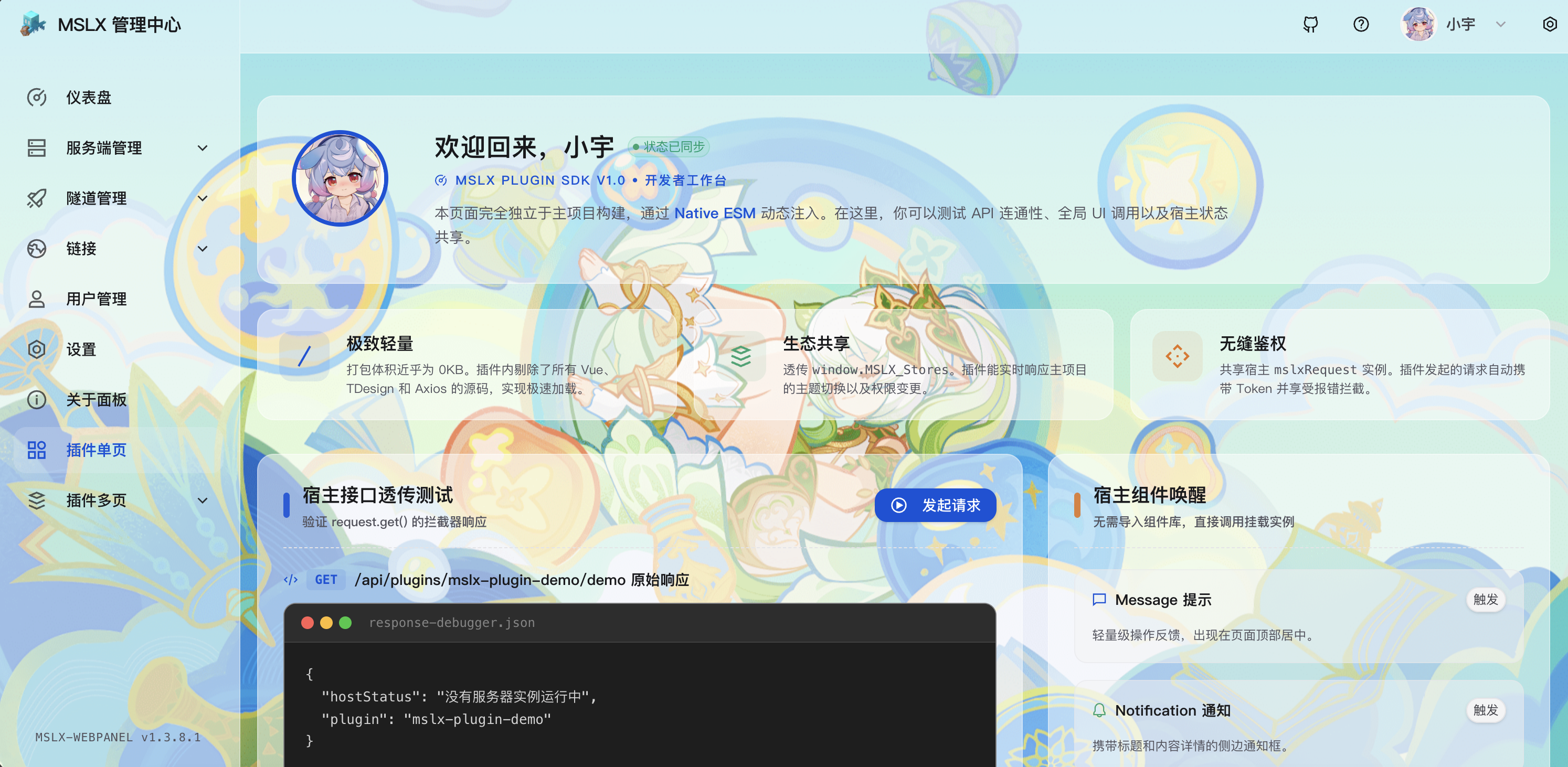The height and width of the screenshot is (767, 1568).
Task: Select the 服务端管理 menu label
Action: pos(104,148)
